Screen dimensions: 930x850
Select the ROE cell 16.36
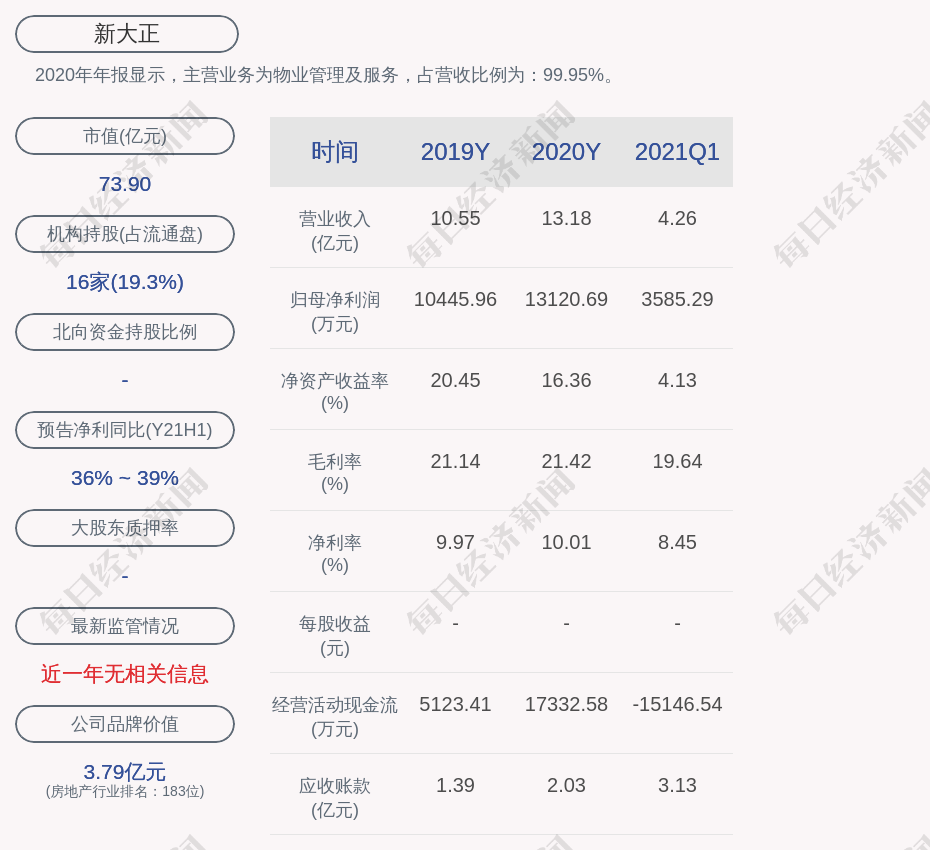pos(566,380)
